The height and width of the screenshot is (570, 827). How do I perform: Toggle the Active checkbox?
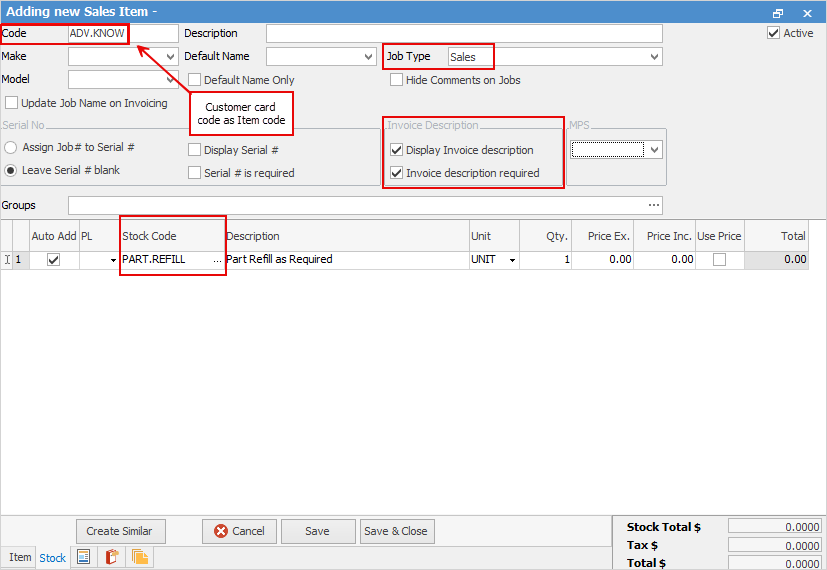coord(773,33)
